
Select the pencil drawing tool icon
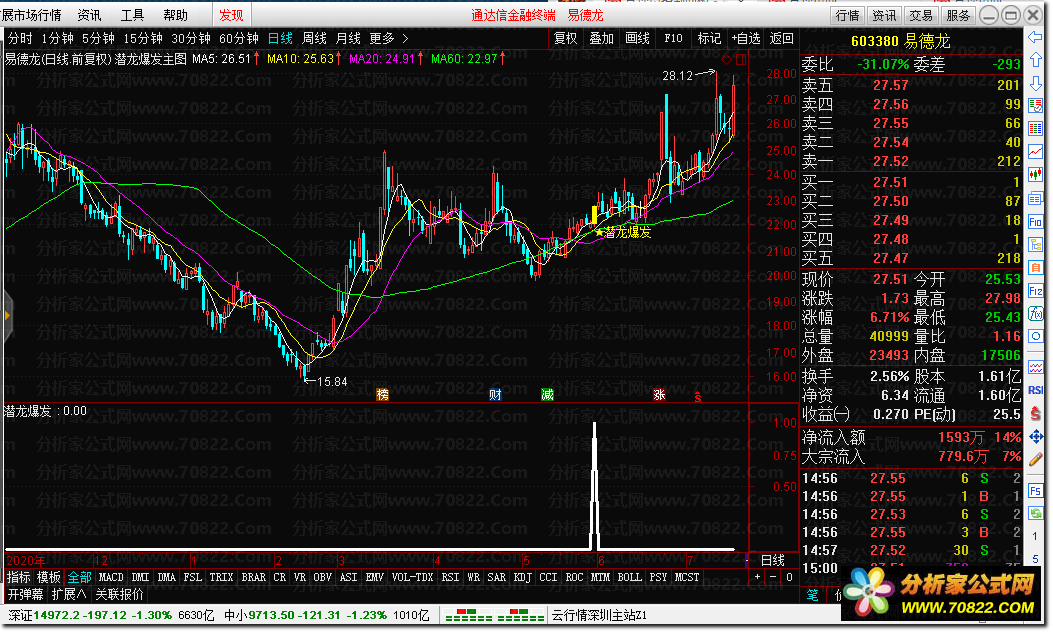tap(1035, 459)
